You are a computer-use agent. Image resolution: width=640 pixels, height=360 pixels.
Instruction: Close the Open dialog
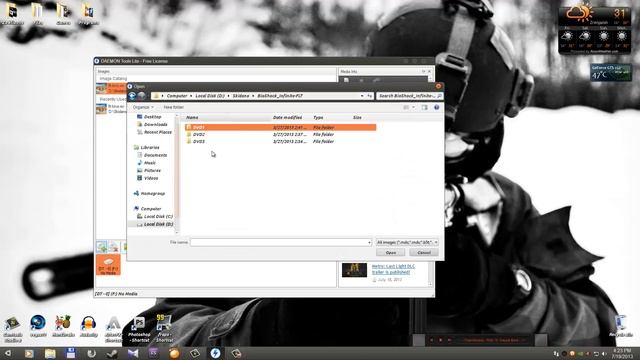click(438, 86)
